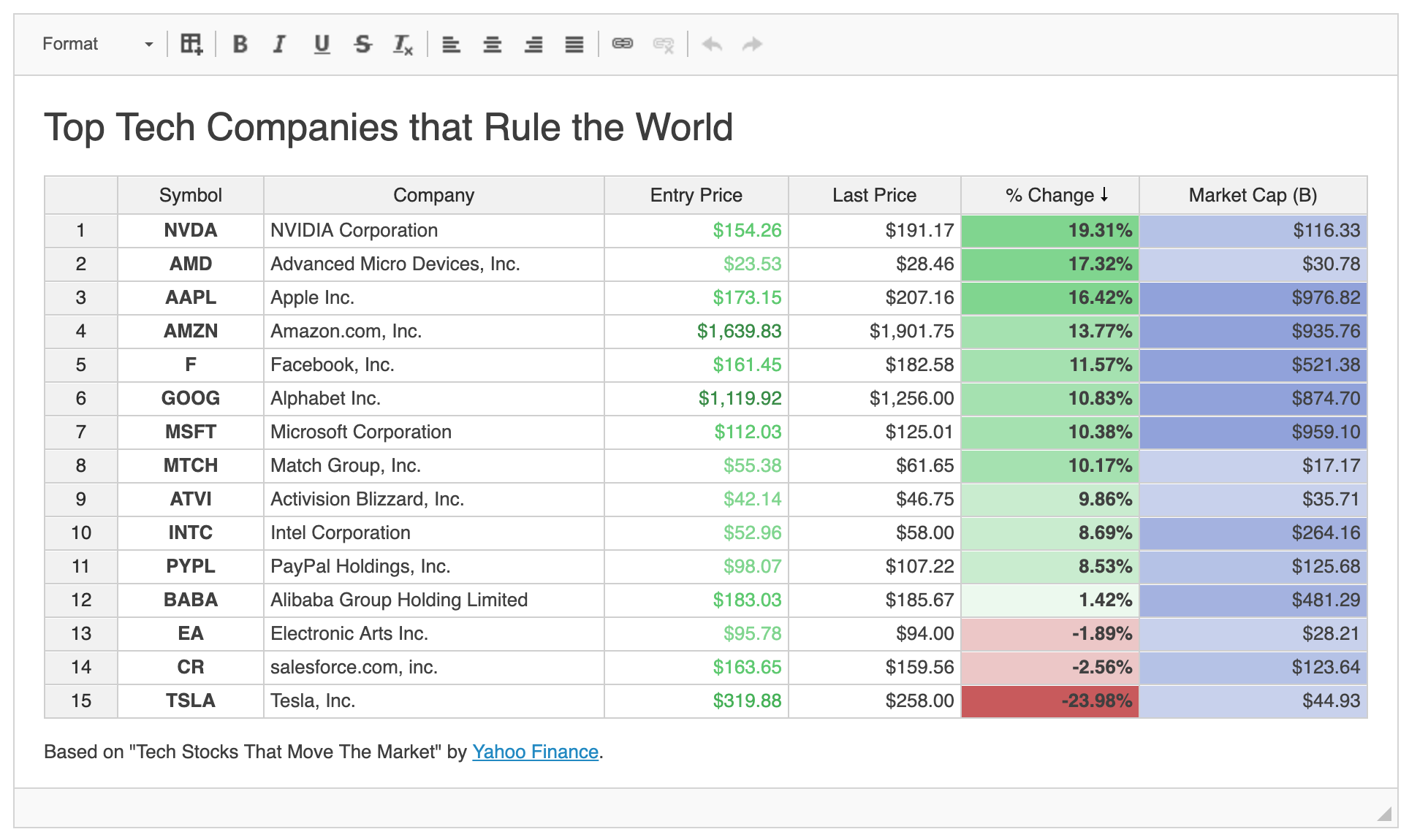Sort by the Market Cap (B) column header
The width and height of the screenshot is (1409, 840).
pos(1253,195)
